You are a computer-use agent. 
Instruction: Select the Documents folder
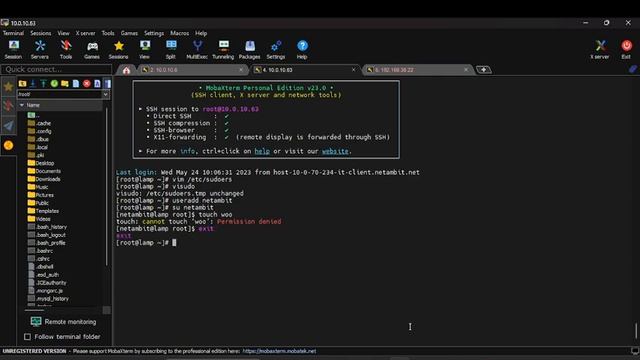44,171
